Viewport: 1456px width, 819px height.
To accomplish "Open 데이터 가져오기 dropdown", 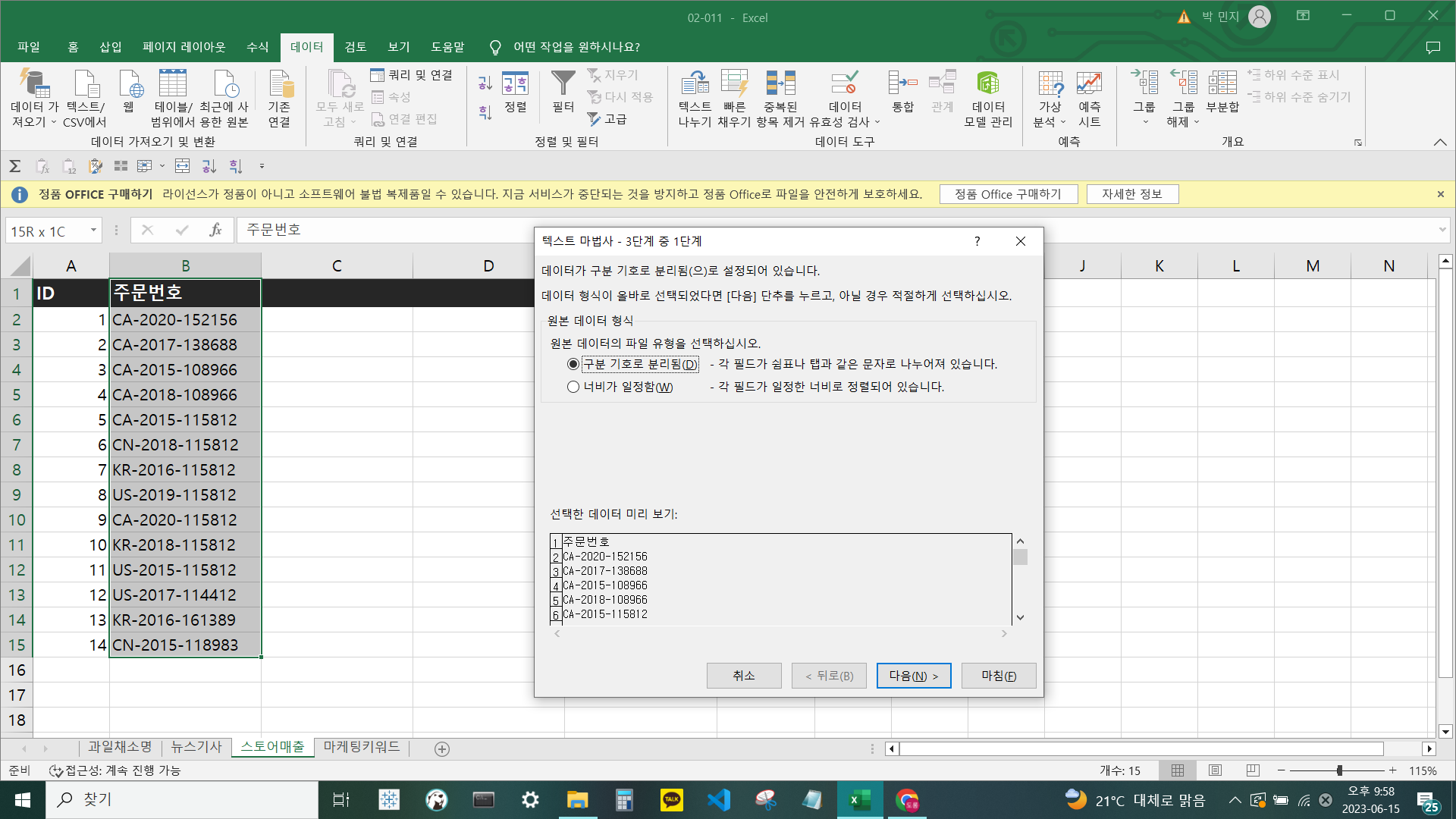I will point(34,99).
